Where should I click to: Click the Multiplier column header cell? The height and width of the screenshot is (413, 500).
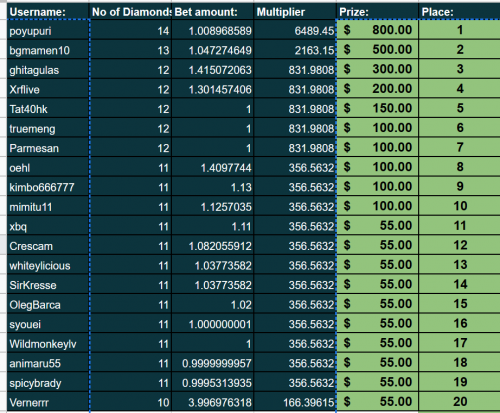click(x=295, y=11)
